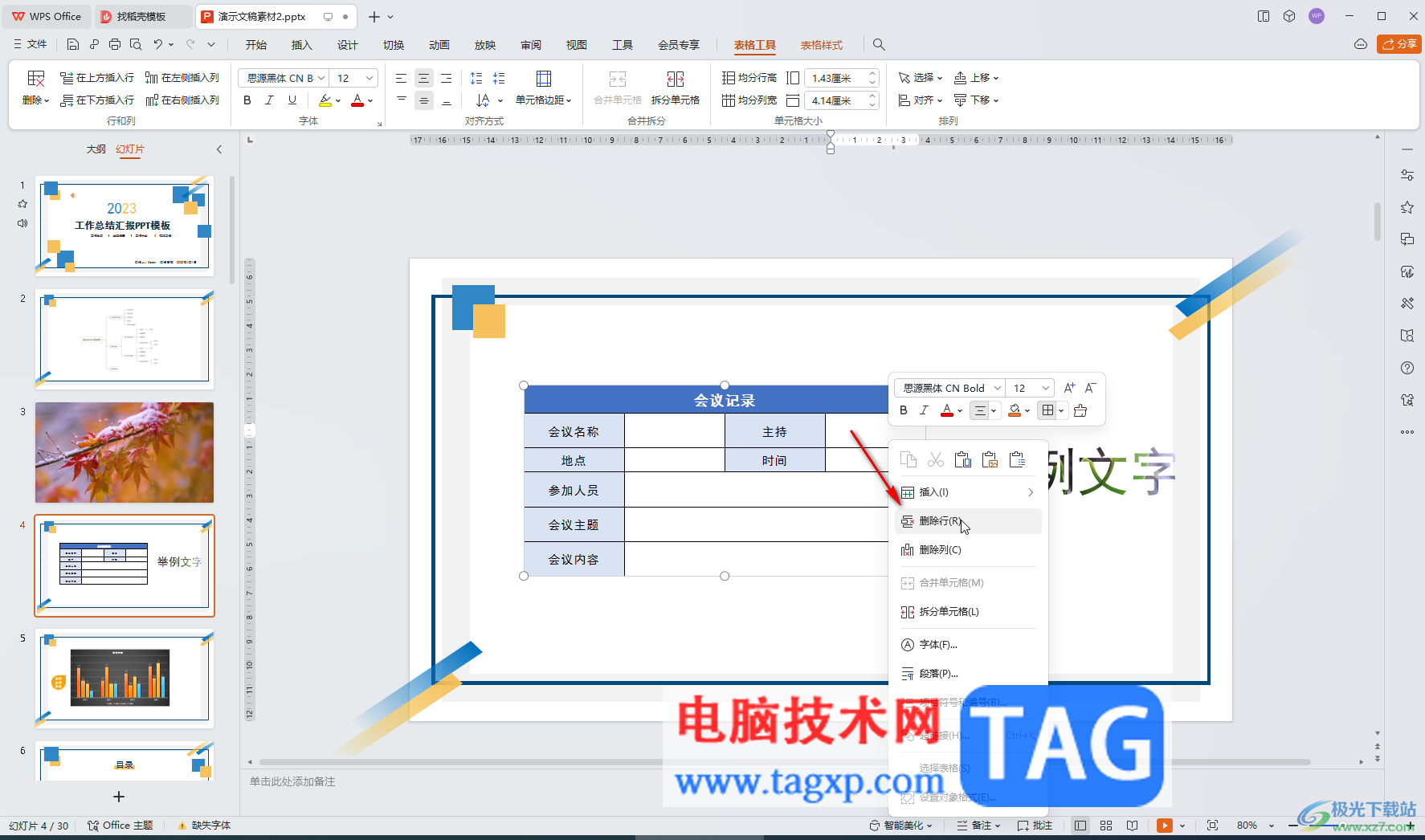Click the add new slide plus button
Screen dimensions: 1425x840
coord(119,797)
